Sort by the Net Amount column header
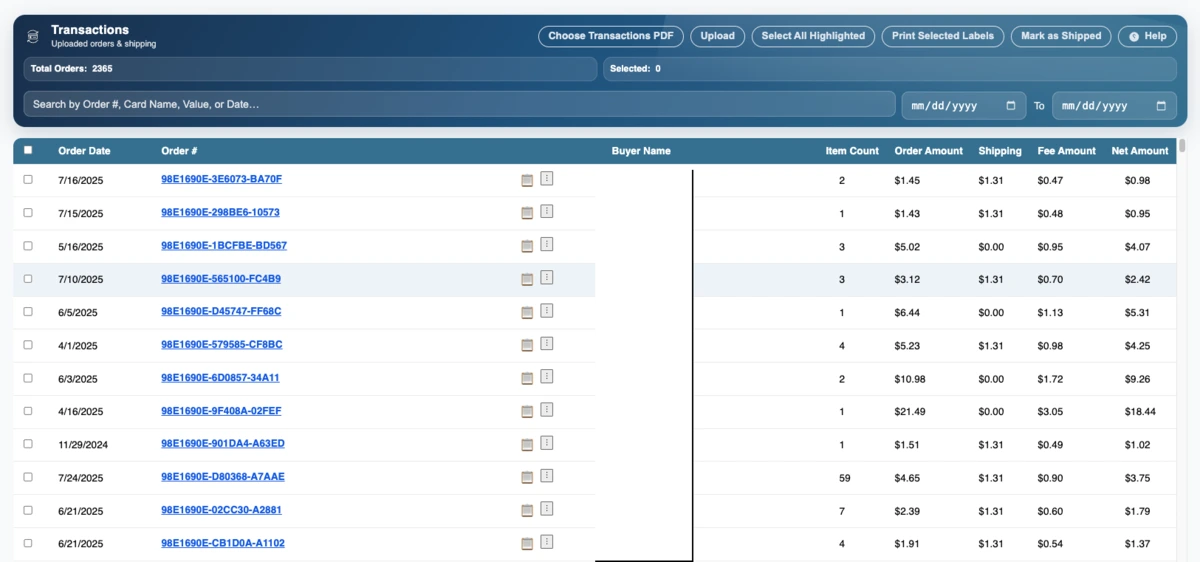Image resolution: width=1200 pixels, height=562 pixels. [1139, 151]
